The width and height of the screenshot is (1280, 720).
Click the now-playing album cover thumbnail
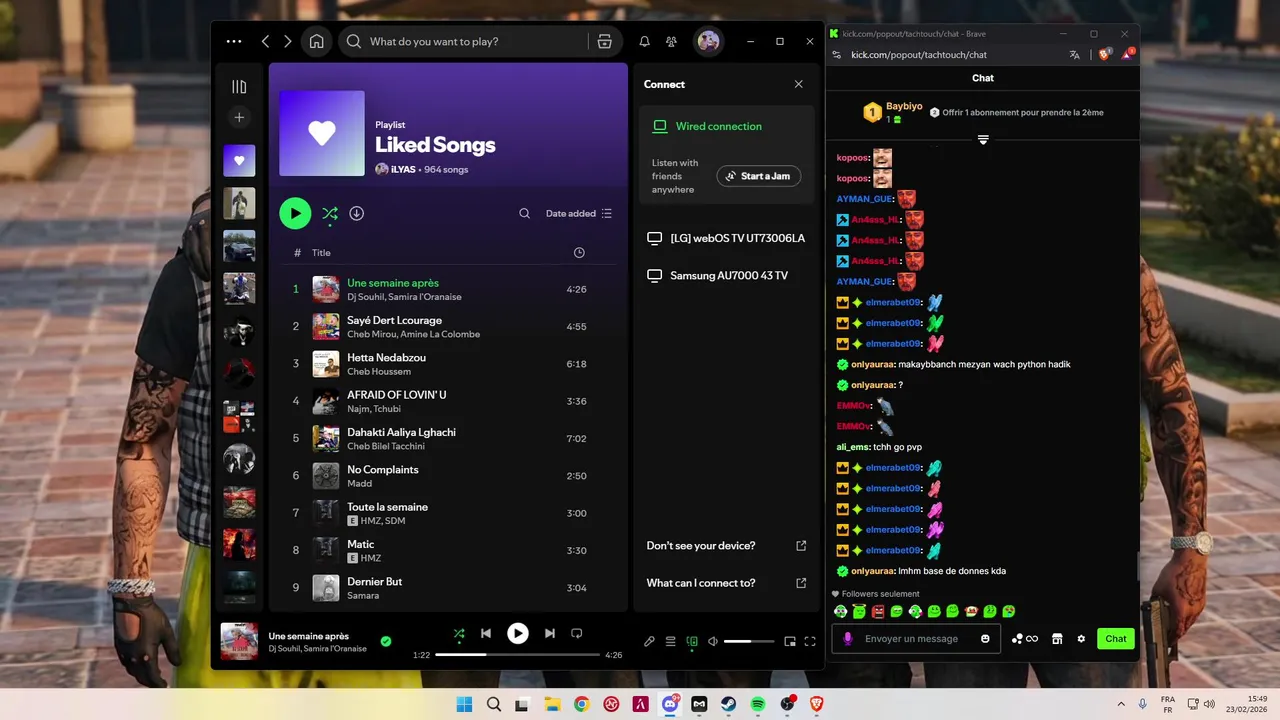click(x=239, y=641)
